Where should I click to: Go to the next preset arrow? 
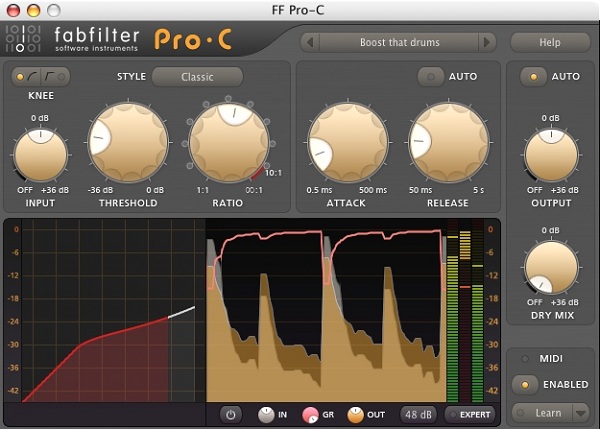(487, 42)
